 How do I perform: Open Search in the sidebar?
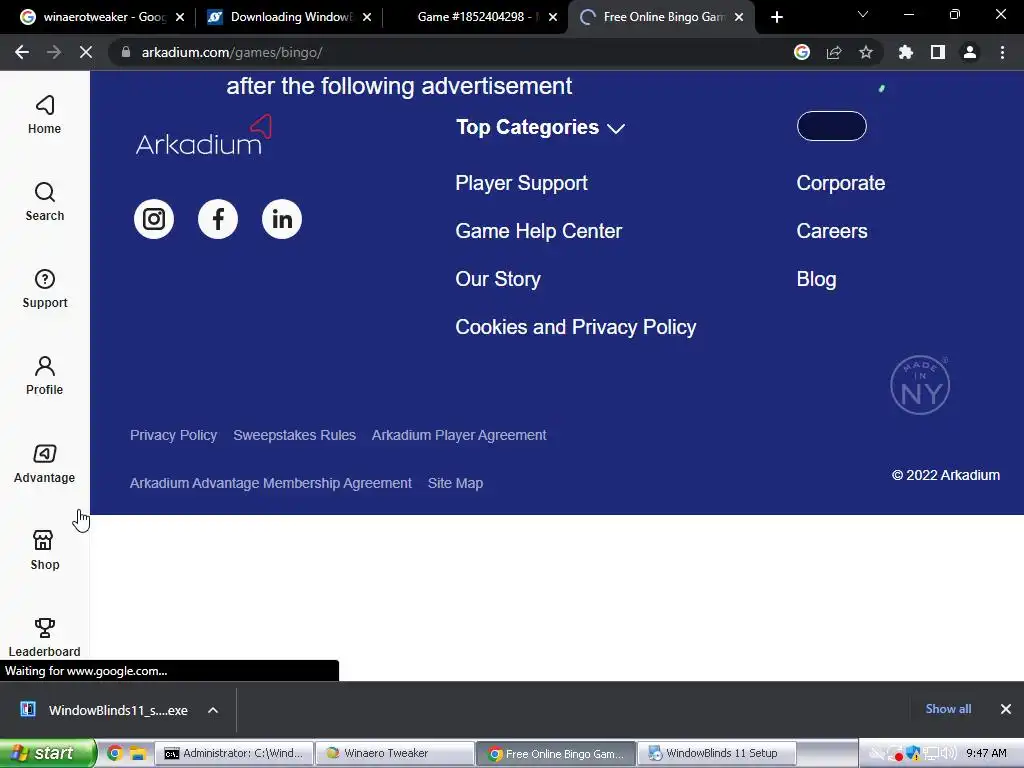point(44,202)
